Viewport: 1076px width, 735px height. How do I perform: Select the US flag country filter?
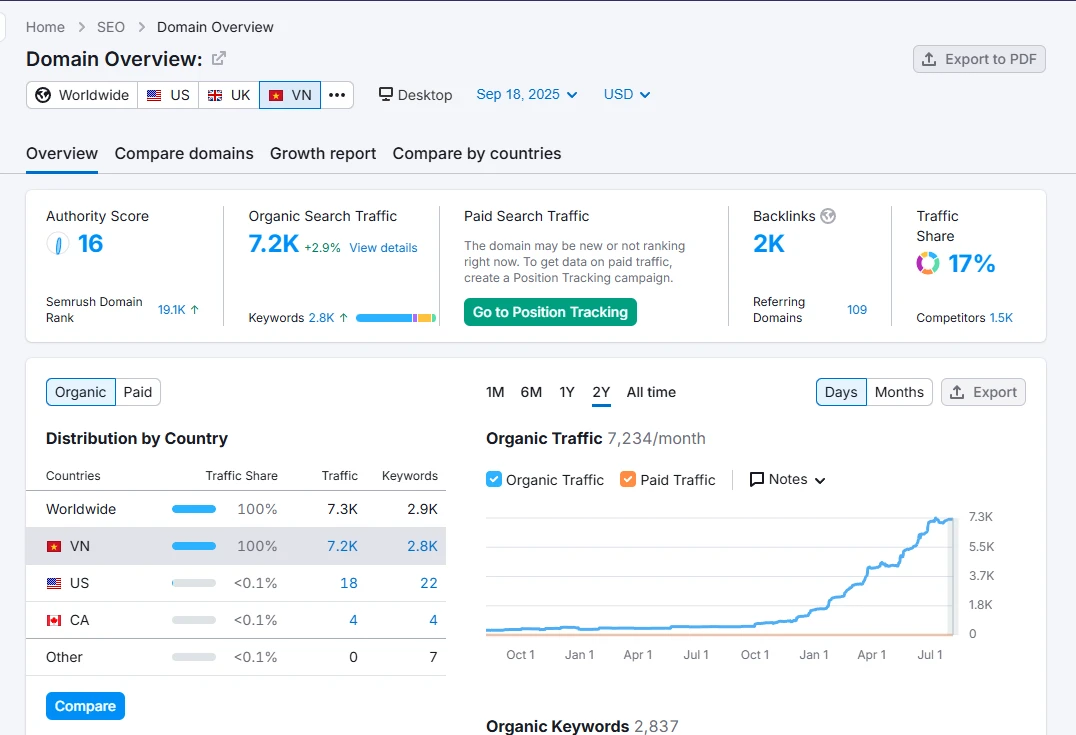click(168, 95)
